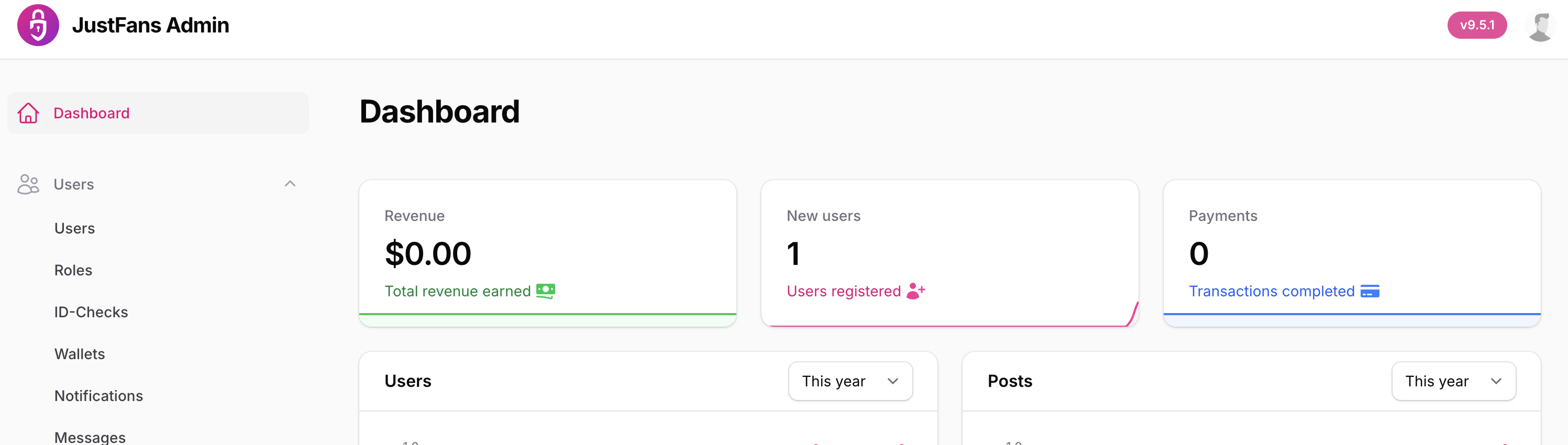Open the Roles submenu item
Viewport: 1568px width, 445px height.
coord(73,270)
